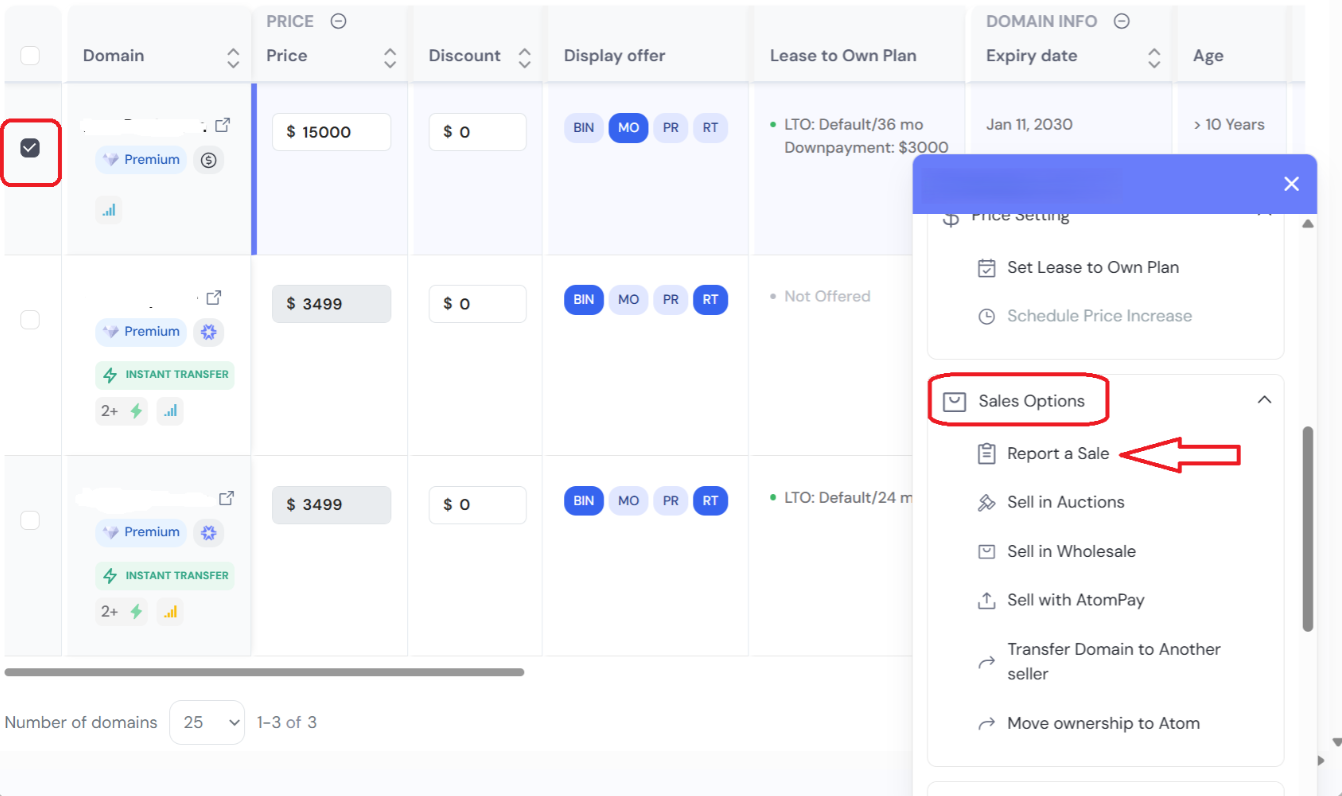Collapse the PRICE column group minus icon
1342x796 pixels.
click(x=338, y=21)
